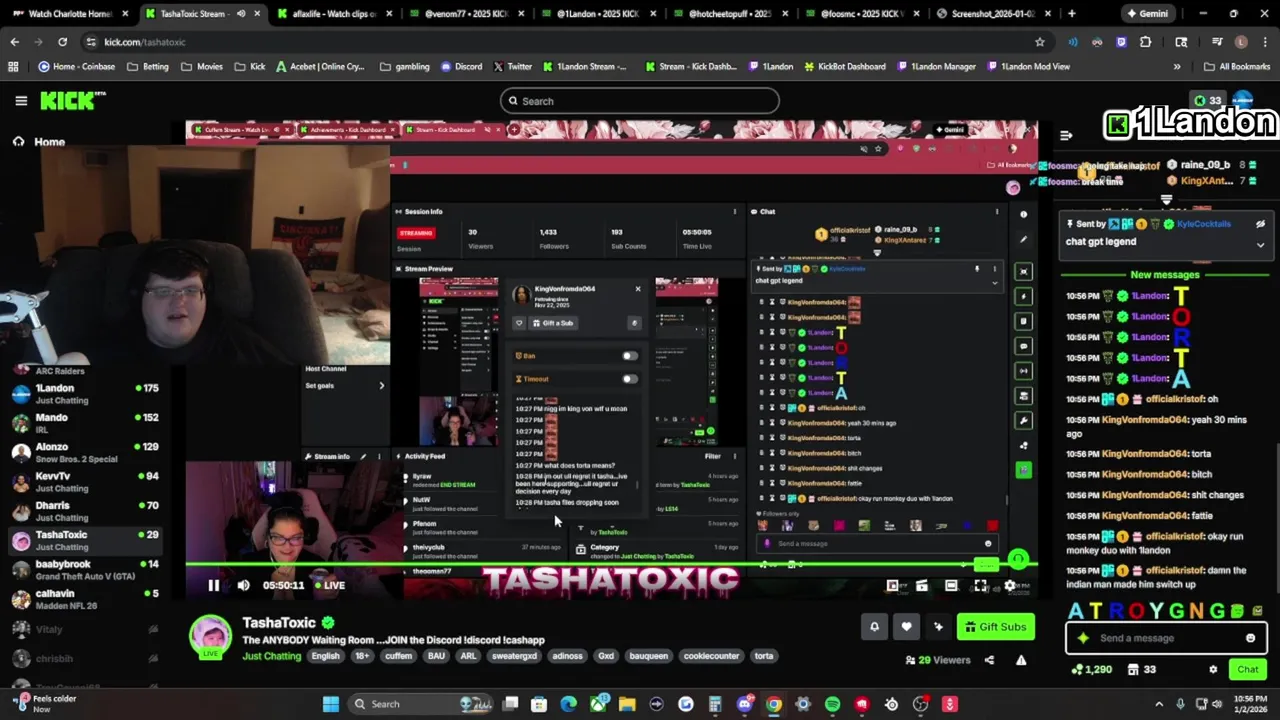Open Spotify from the taskbar

click(832, 704)
